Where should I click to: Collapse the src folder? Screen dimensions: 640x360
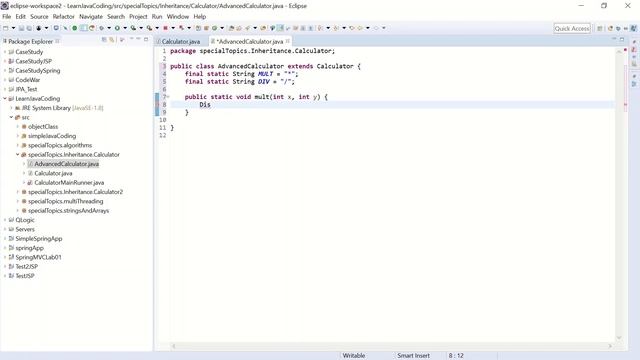(x=11, y=117)
